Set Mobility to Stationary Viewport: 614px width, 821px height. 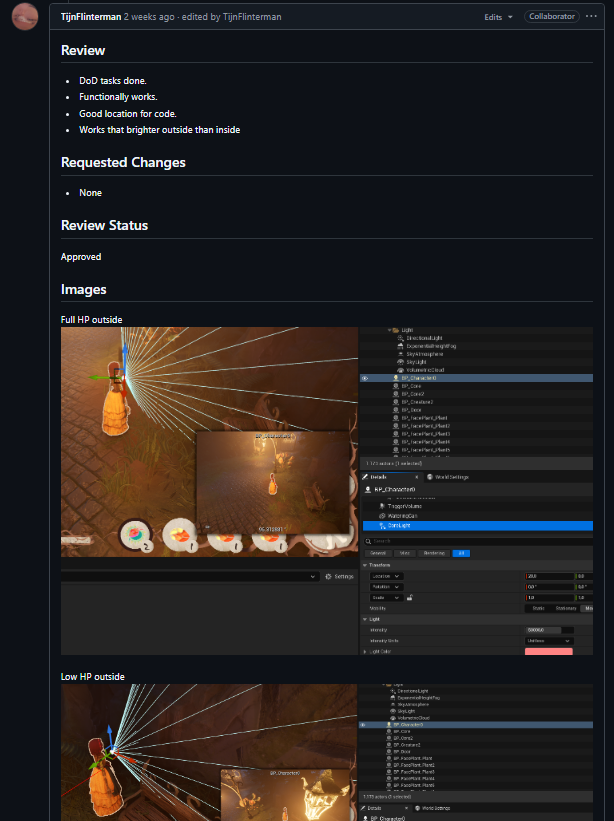point(564,608)
